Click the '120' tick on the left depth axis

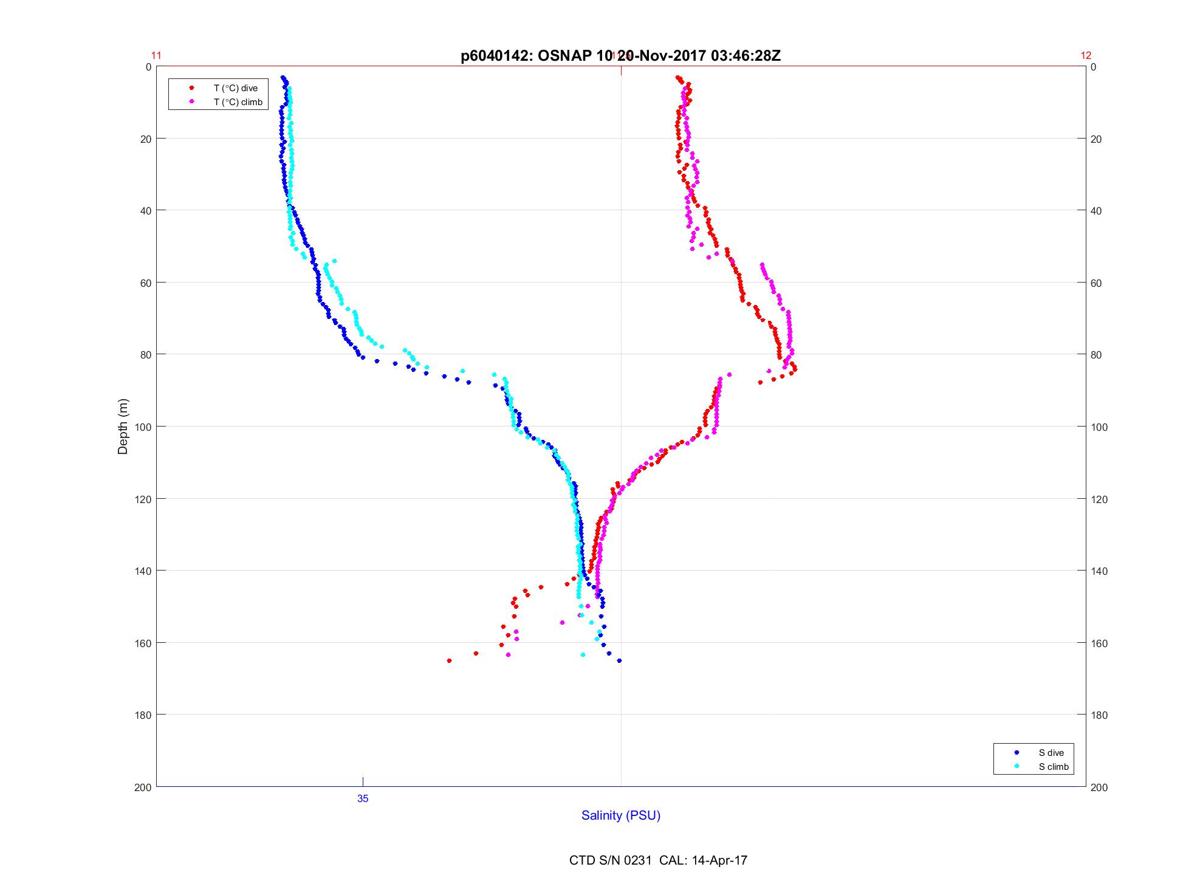click(143, 499)
